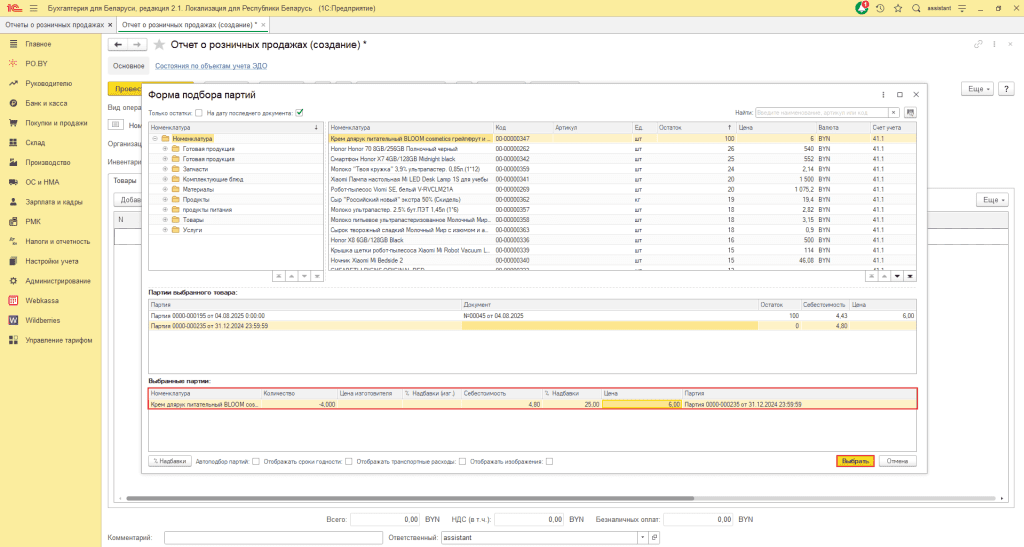Mark the report as favorite star
Screen dimensions: 1024x547
click(x=159, y=45)
